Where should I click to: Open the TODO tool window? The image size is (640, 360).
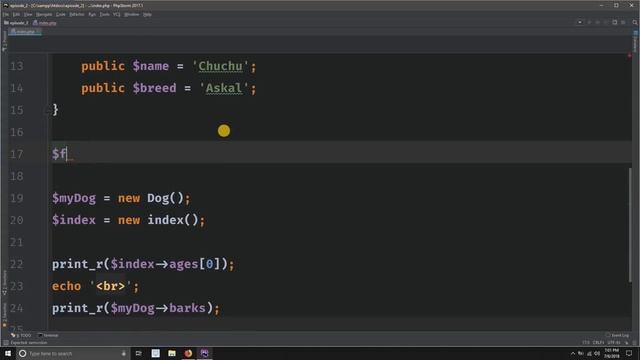[x=21, y=336]
